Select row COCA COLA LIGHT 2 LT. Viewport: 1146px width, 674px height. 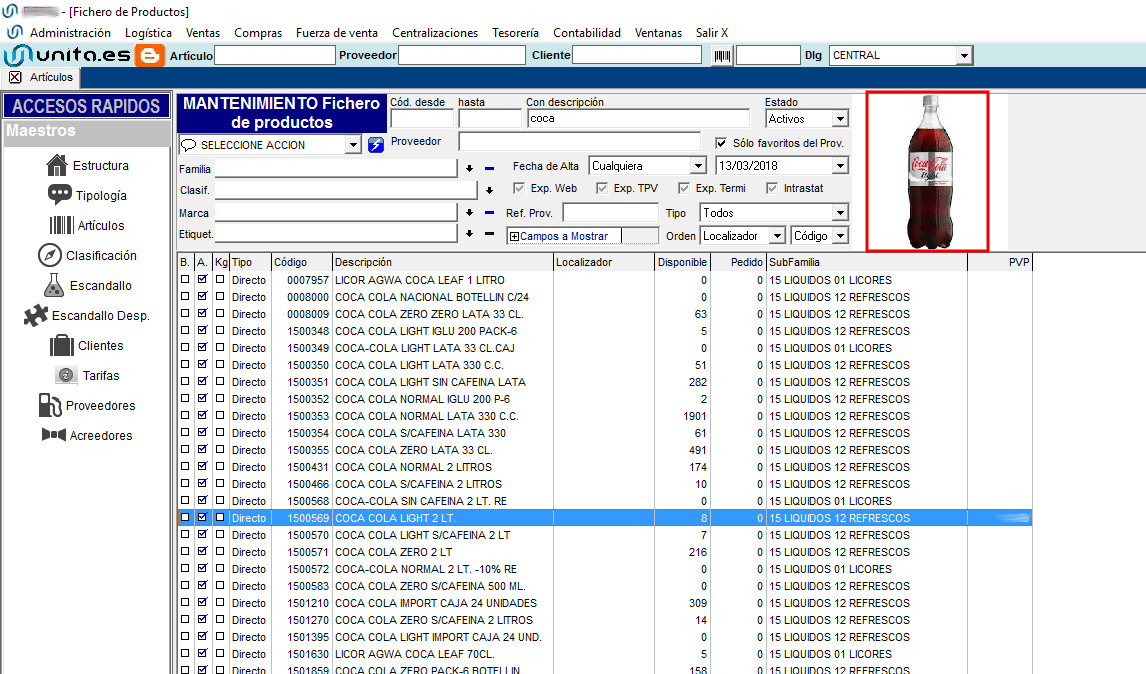(x=604, y=518)
